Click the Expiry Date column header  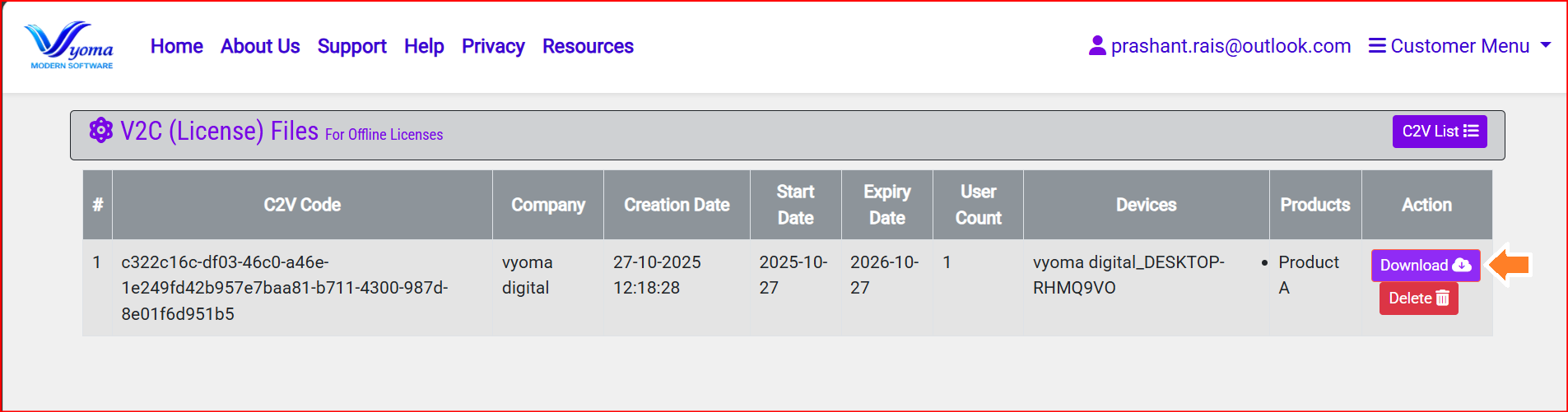(x=887, y=205)
